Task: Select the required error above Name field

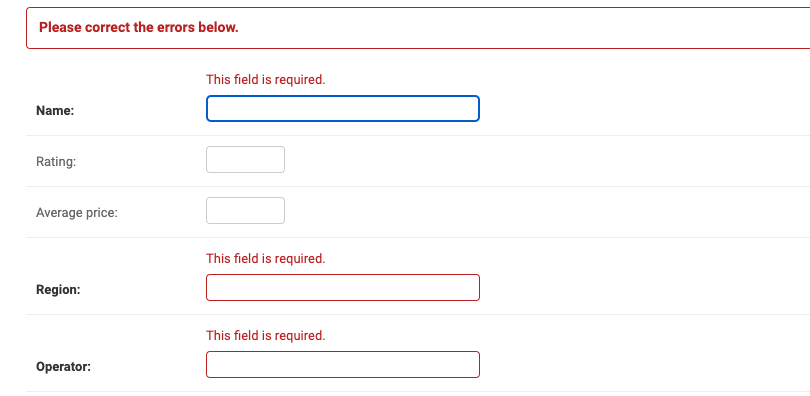Action: point(266,80)
